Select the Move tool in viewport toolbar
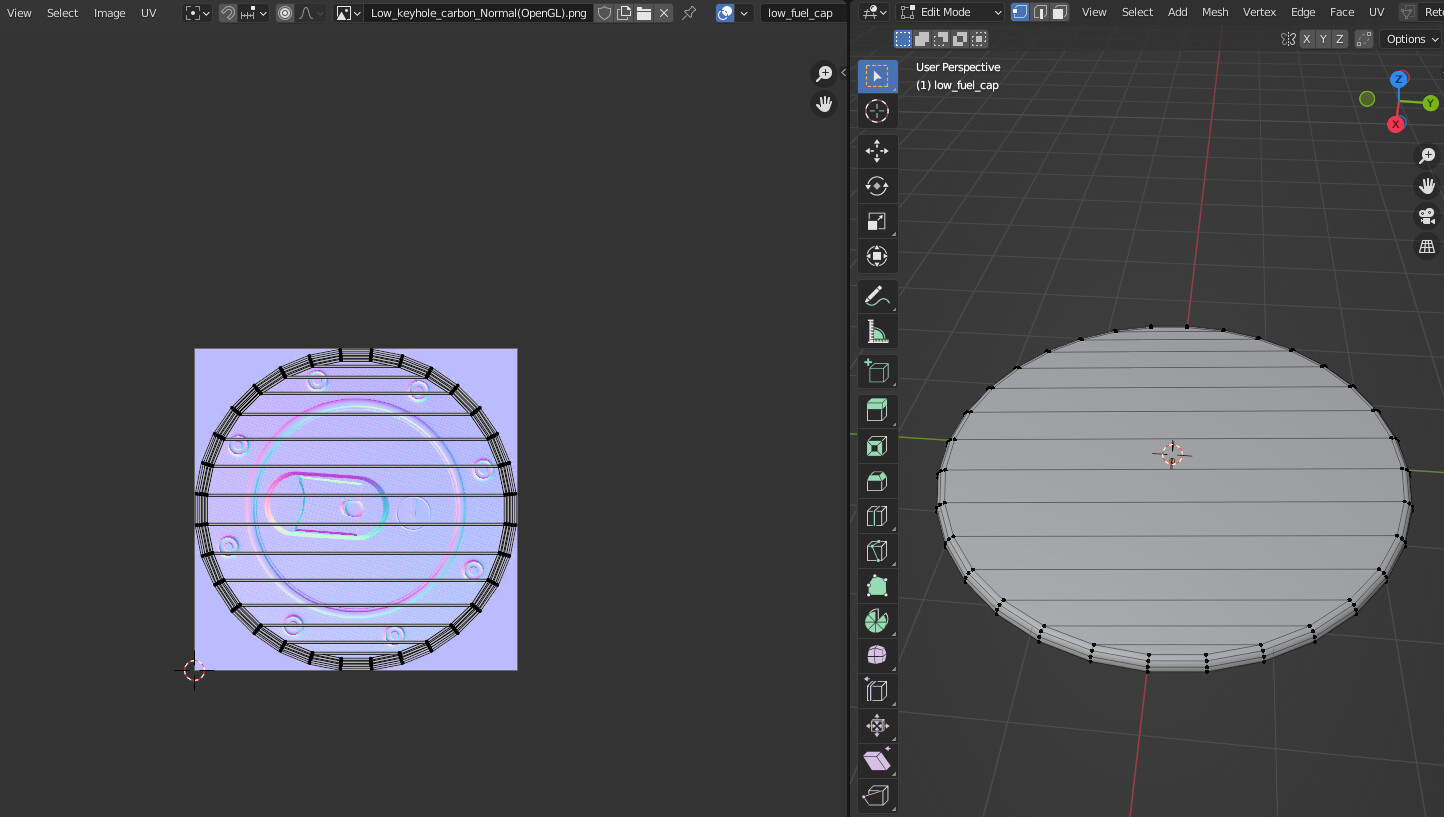Image resolution: width=1444 pixels, height=817 pixels. [877, 151]
